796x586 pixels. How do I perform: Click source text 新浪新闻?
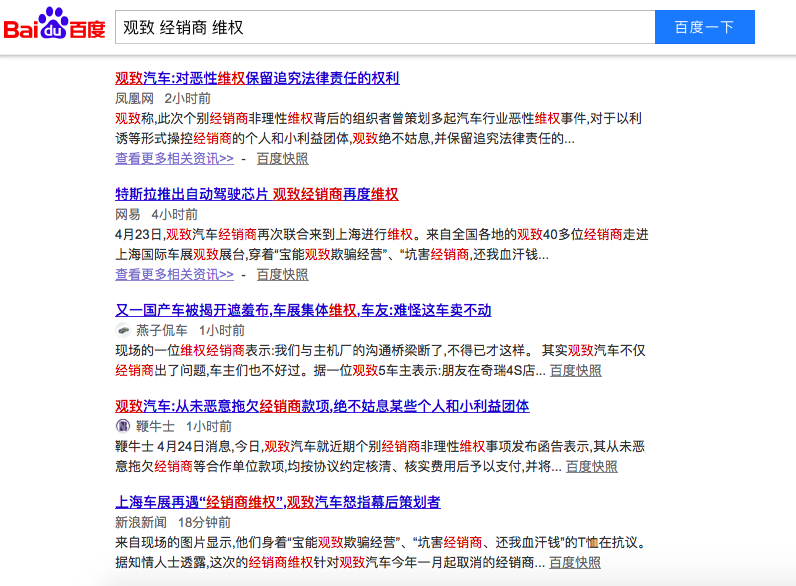(x=141, y=522)
